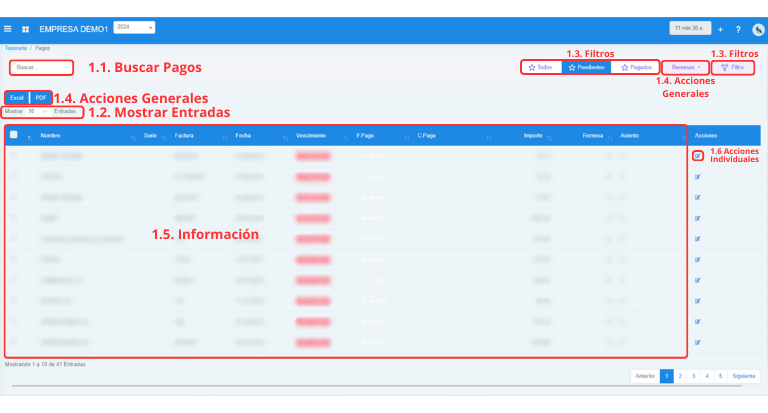Check the first row's checkbox
The width and height of the screenshot is (768, 413).
coord(13,156)
